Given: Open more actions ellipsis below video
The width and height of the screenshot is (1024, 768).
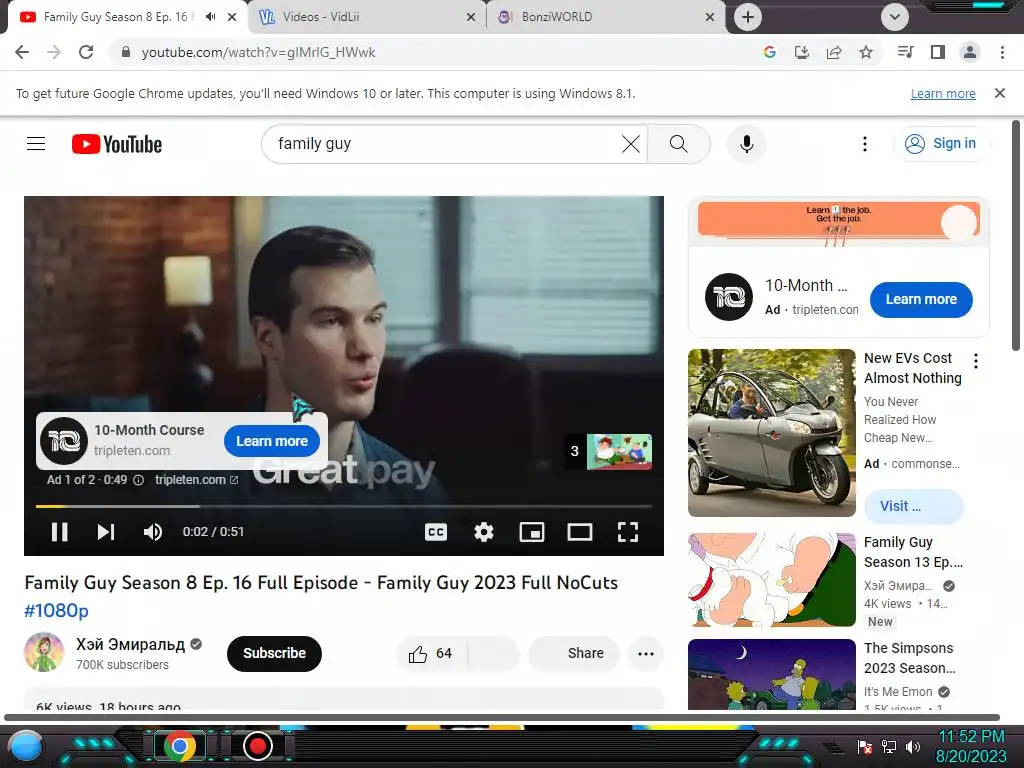Looking at the screenshot, I should [646, 654].
